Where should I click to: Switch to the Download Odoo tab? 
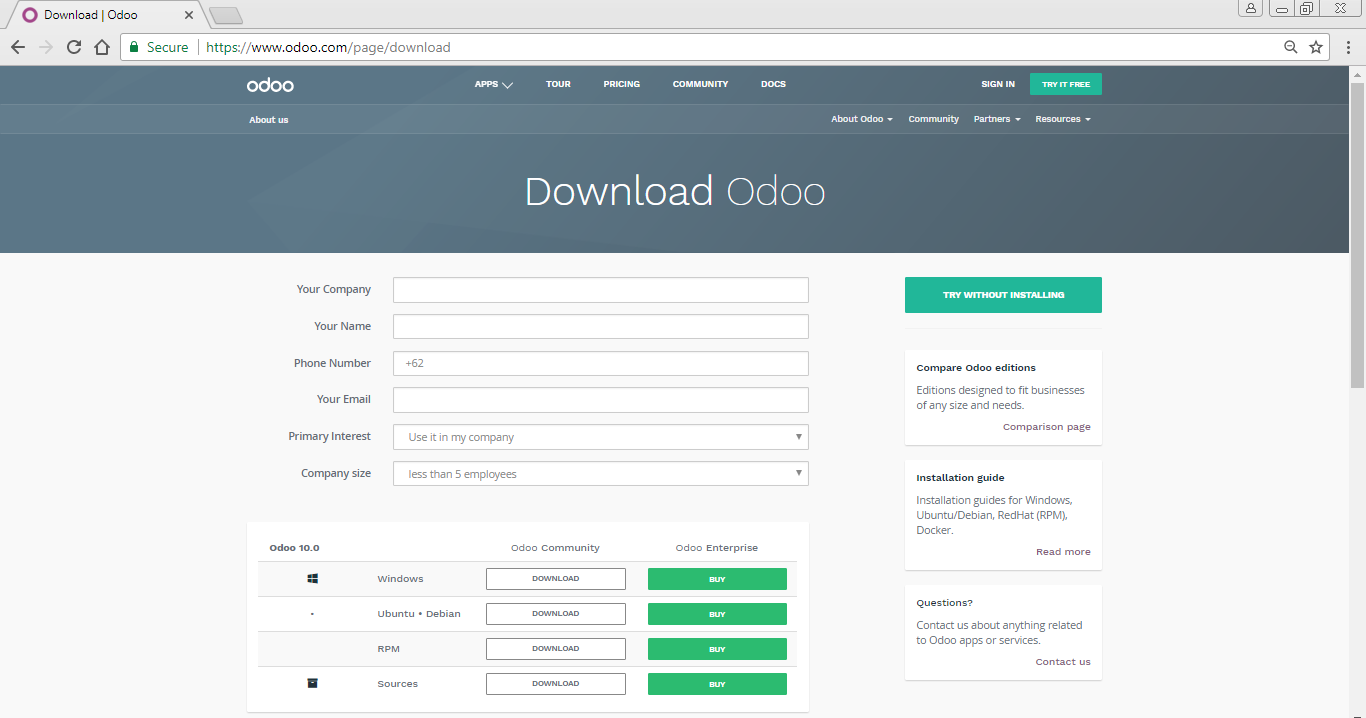pyautogui.click(x=100, y=15)
